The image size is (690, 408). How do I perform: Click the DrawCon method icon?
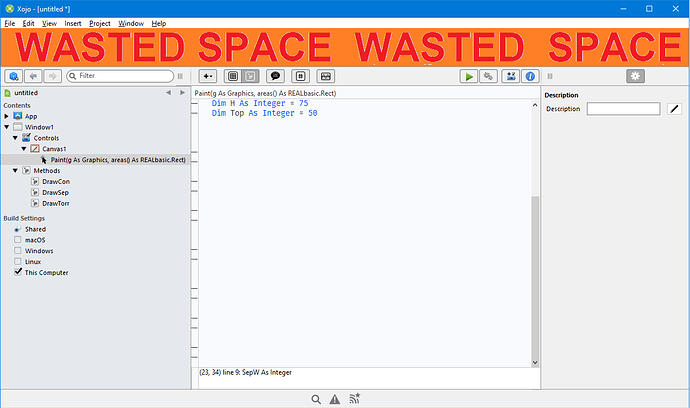click(x=35, y=181)
